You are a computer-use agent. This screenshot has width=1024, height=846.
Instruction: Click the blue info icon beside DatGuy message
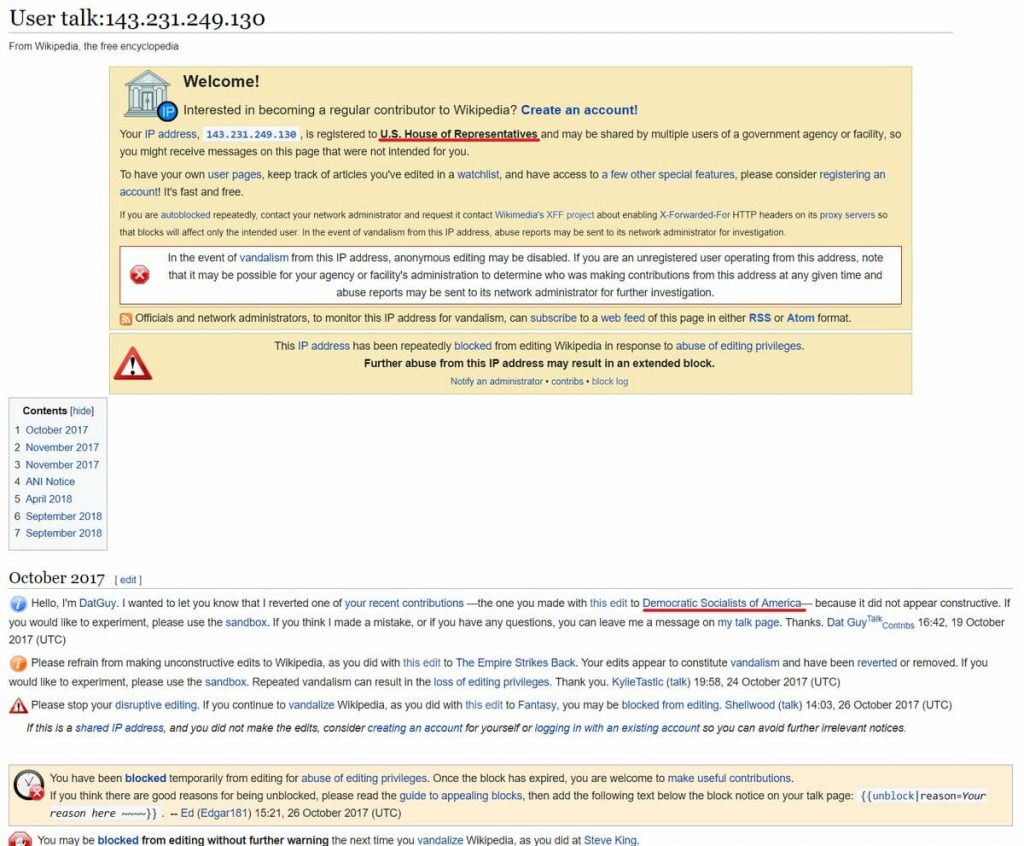[x=18, y=604]
